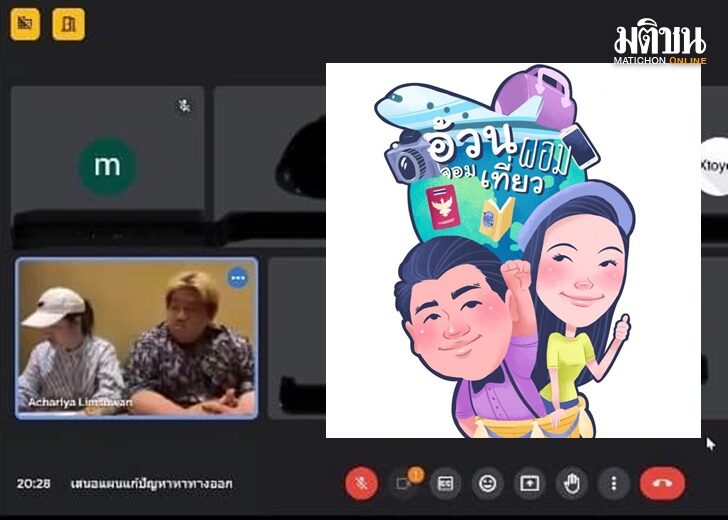The image size is (728, 520).
Task: Toggle the camera button with the orange alert badge
Action: pyautogui.click(x=403, y=484)
